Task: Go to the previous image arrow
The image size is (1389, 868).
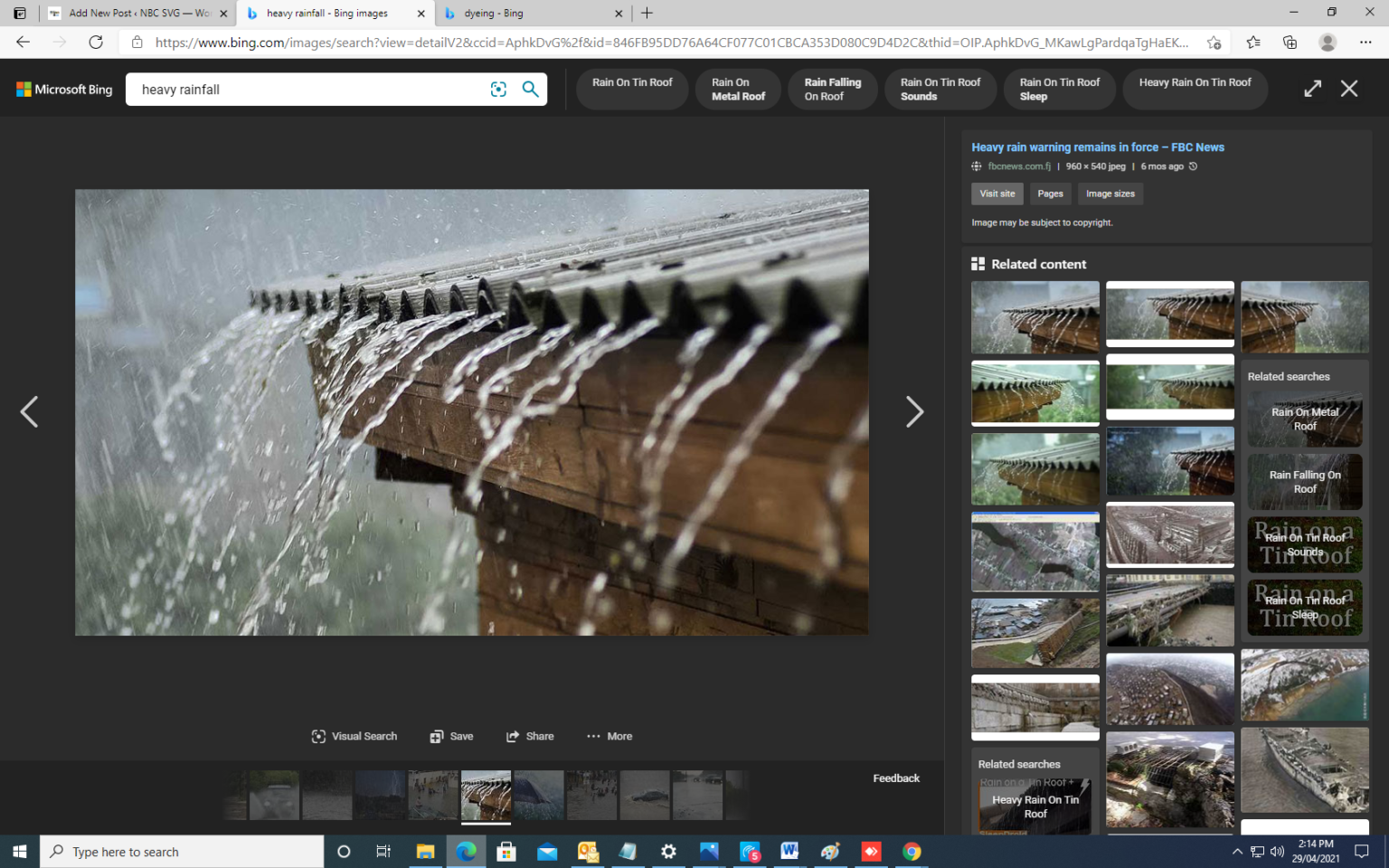Action: click(x=29, y=412)
